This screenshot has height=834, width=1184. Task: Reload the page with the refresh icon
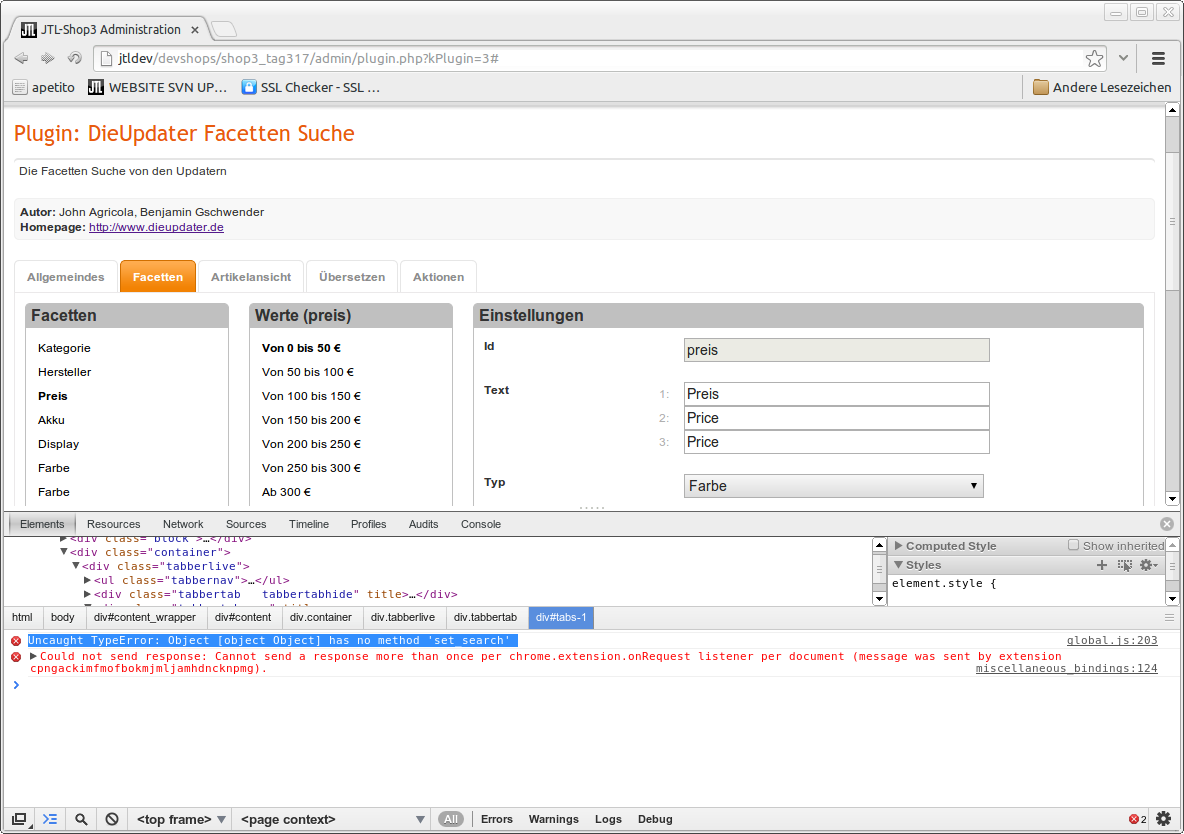click(74, 58)
